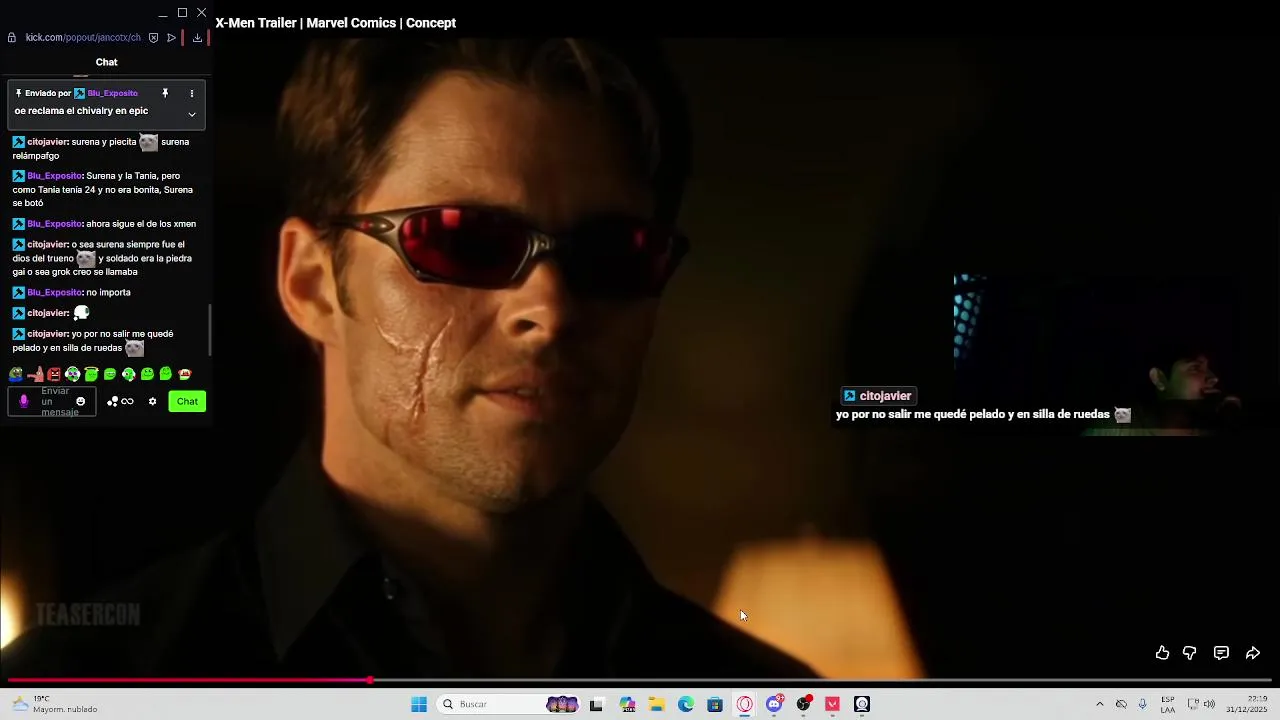Send message with green Chat button
The image size is (1280, 720).
187,401
